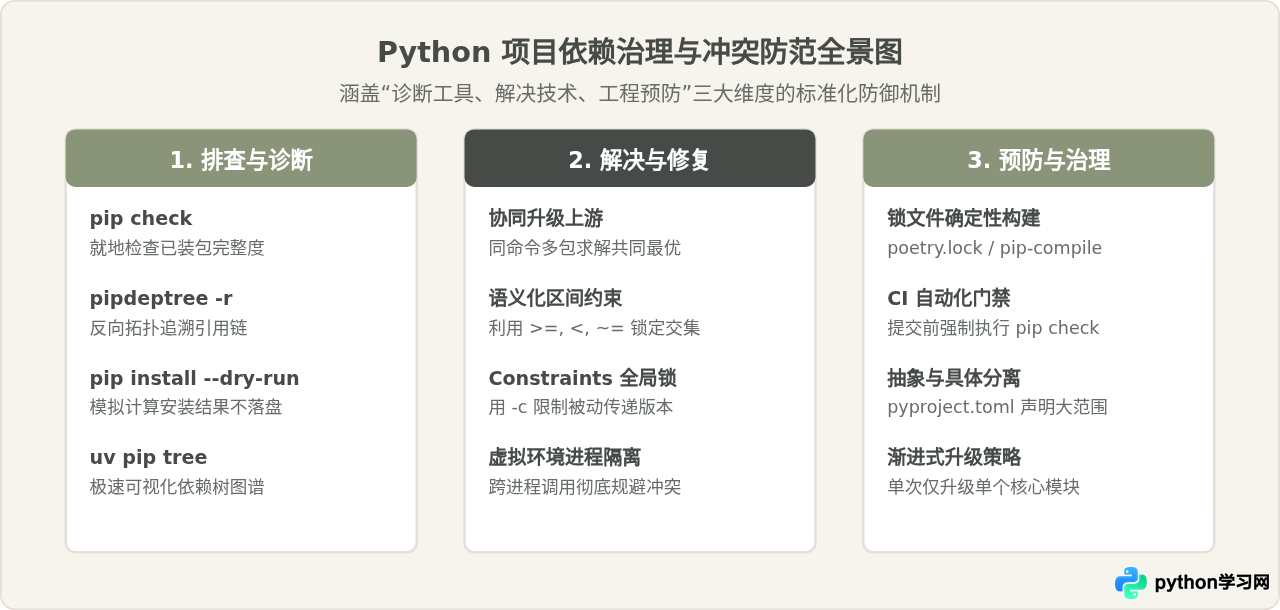Click the text '单次仅升级单个核心模块'

click(x=984, y=487)
